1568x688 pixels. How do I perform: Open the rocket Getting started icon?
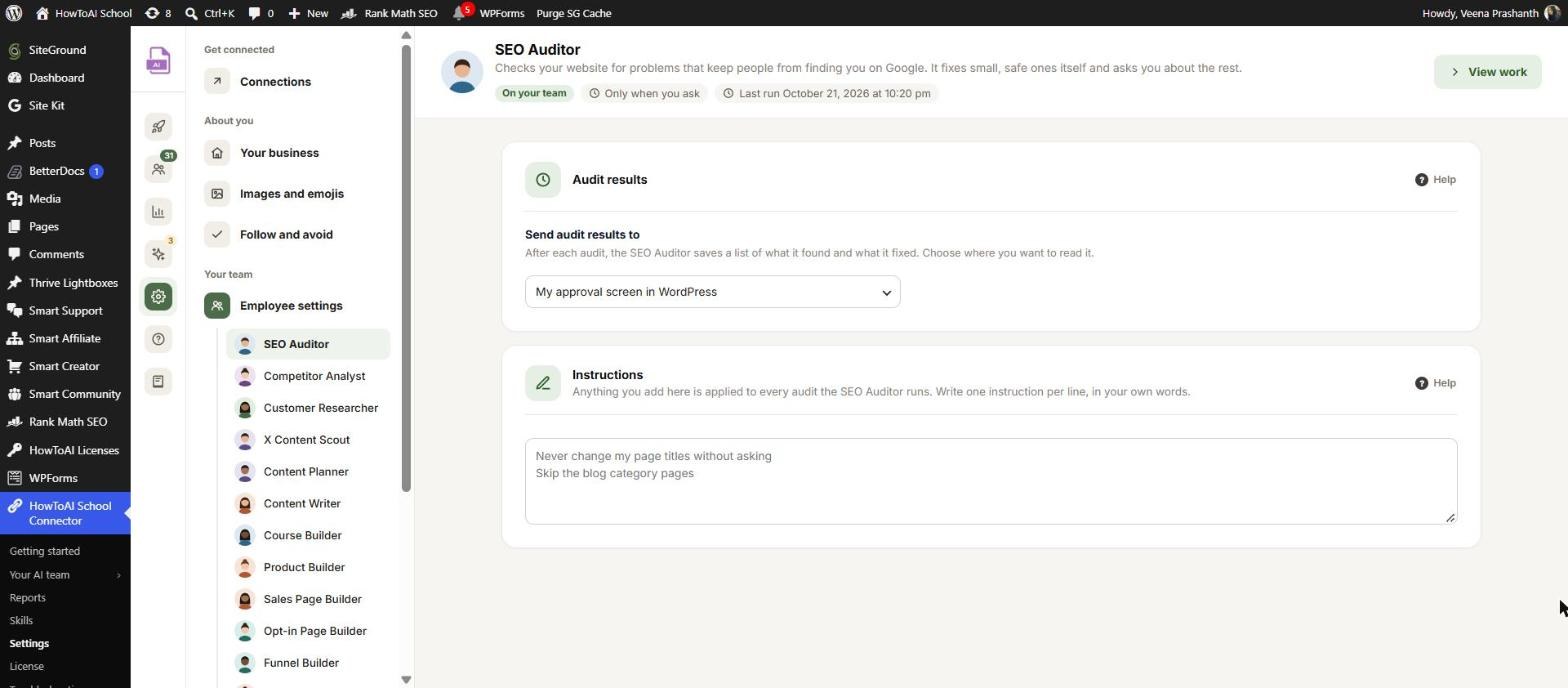(x=158, y=126)
